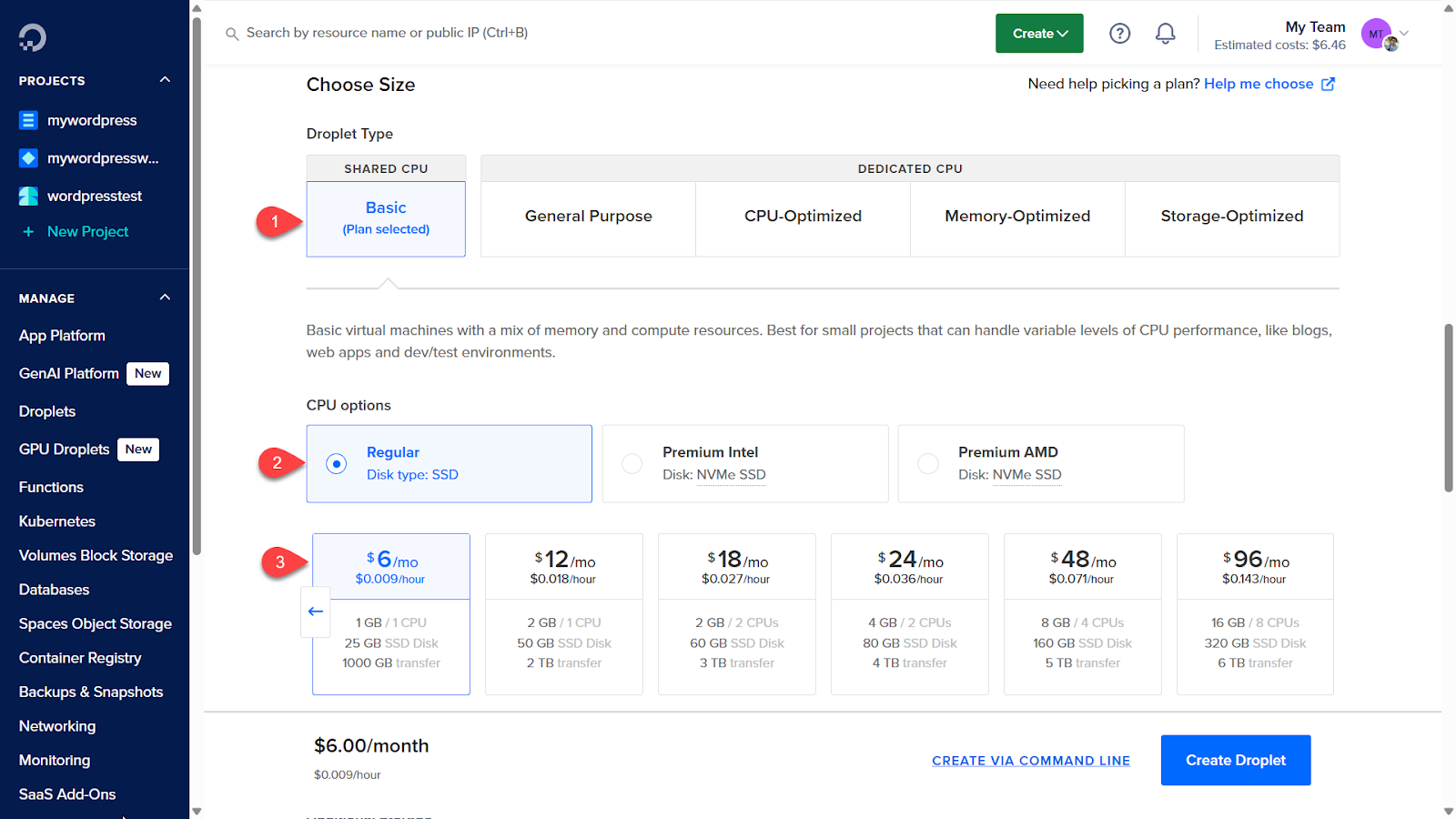This screenshot has height=819, width=1456.
Task: Select the CPU-Optimized droplet type
Action: 803,218
